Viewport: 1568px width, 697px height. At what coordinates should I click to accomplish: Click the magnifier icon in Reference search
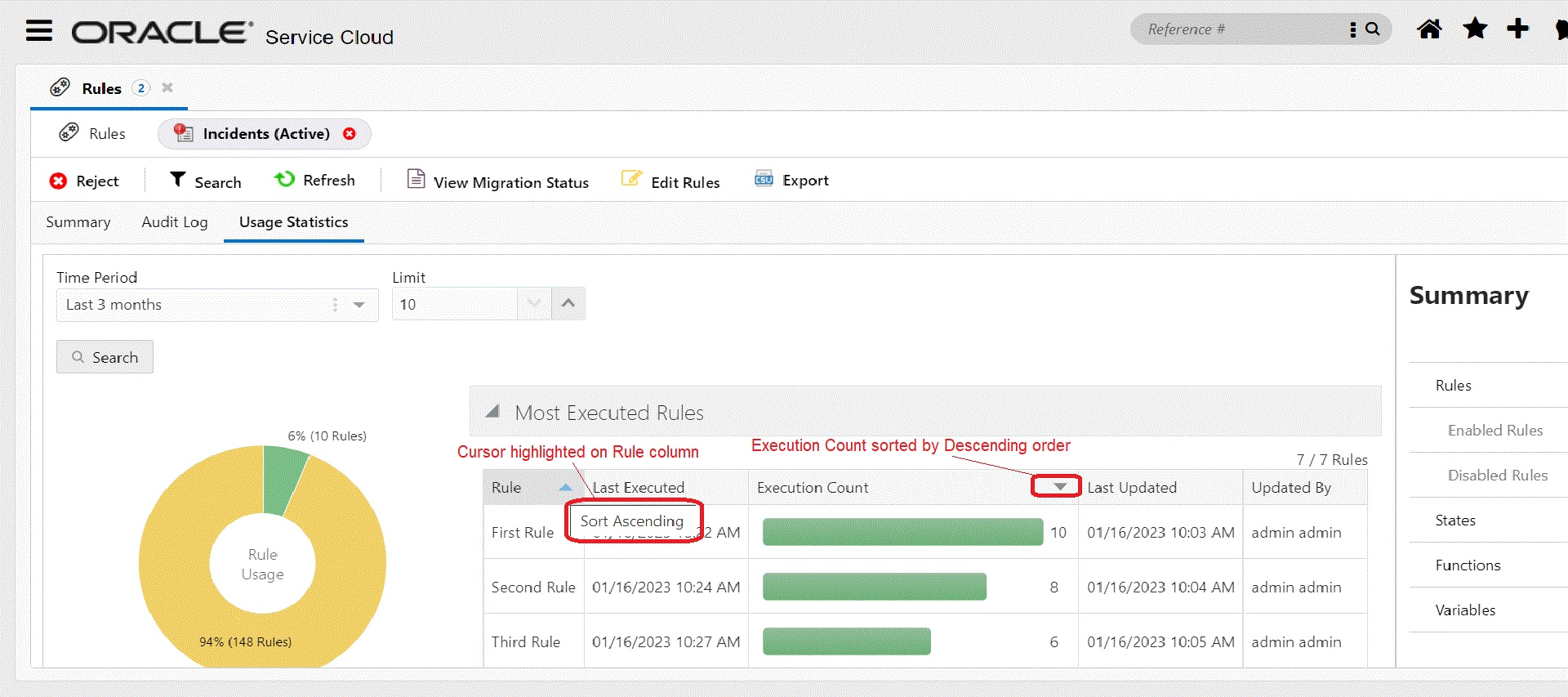(x=1373, y=29)
